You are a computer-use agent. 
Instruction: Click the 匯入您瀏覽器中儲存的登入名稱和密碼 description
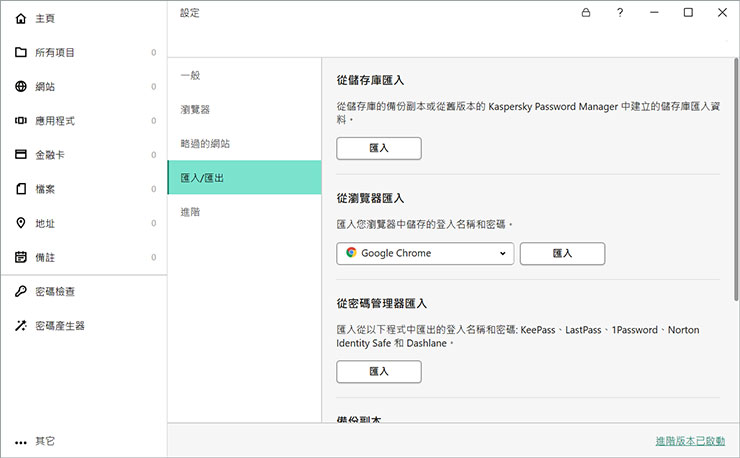pyautogui.click(x=424, y=224)
